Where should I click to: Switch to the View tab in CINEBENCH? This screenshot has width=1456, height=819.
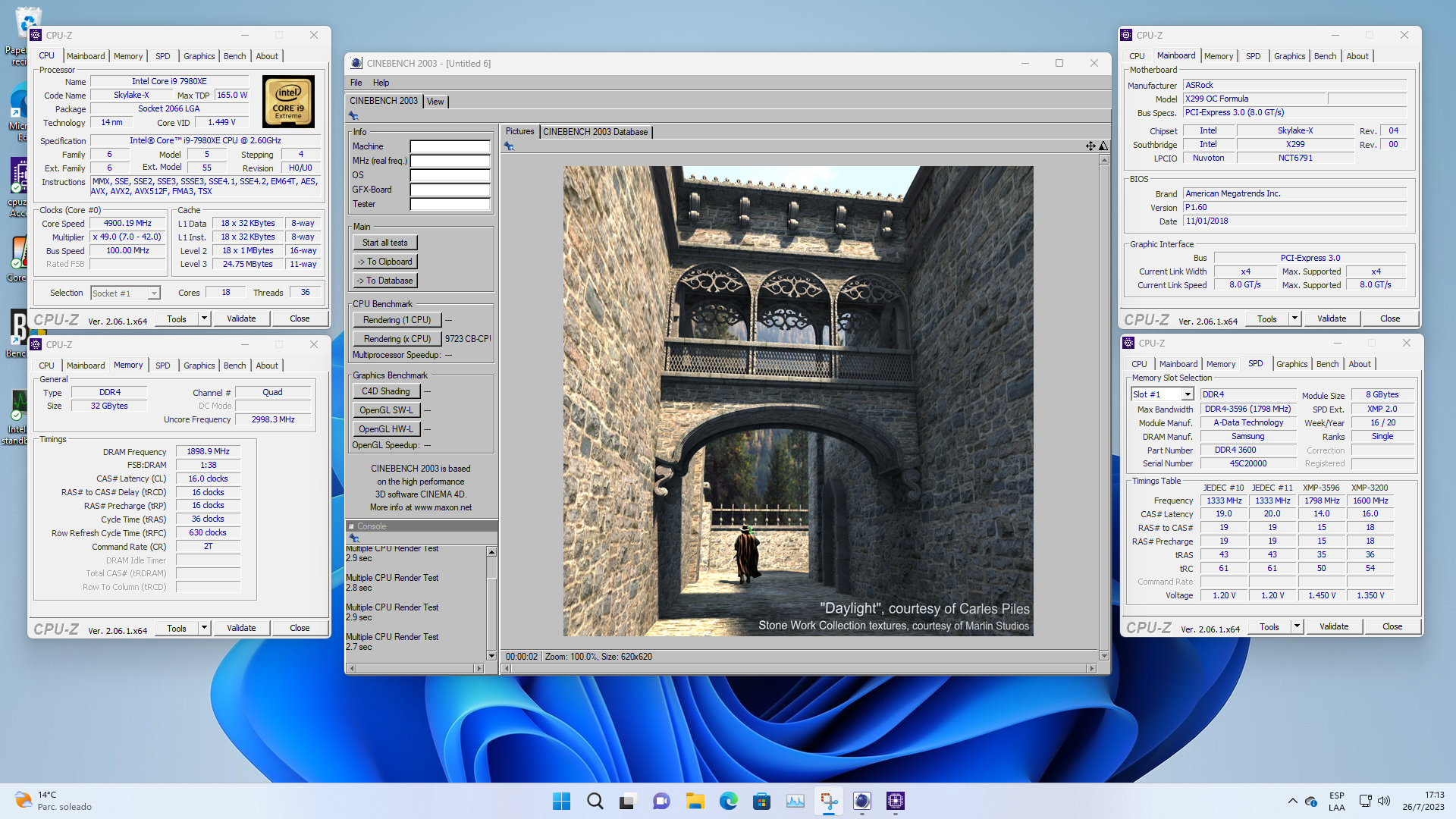point(435,102)
